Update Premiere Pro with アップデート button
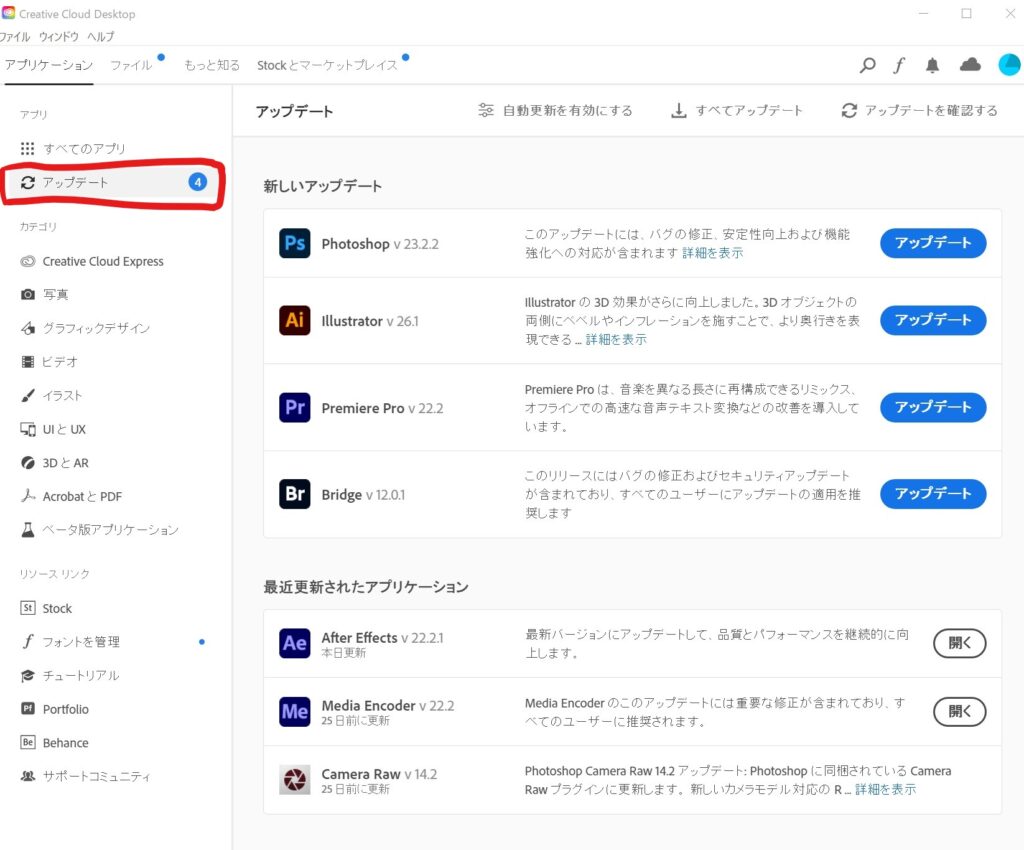 pos(933,407)
